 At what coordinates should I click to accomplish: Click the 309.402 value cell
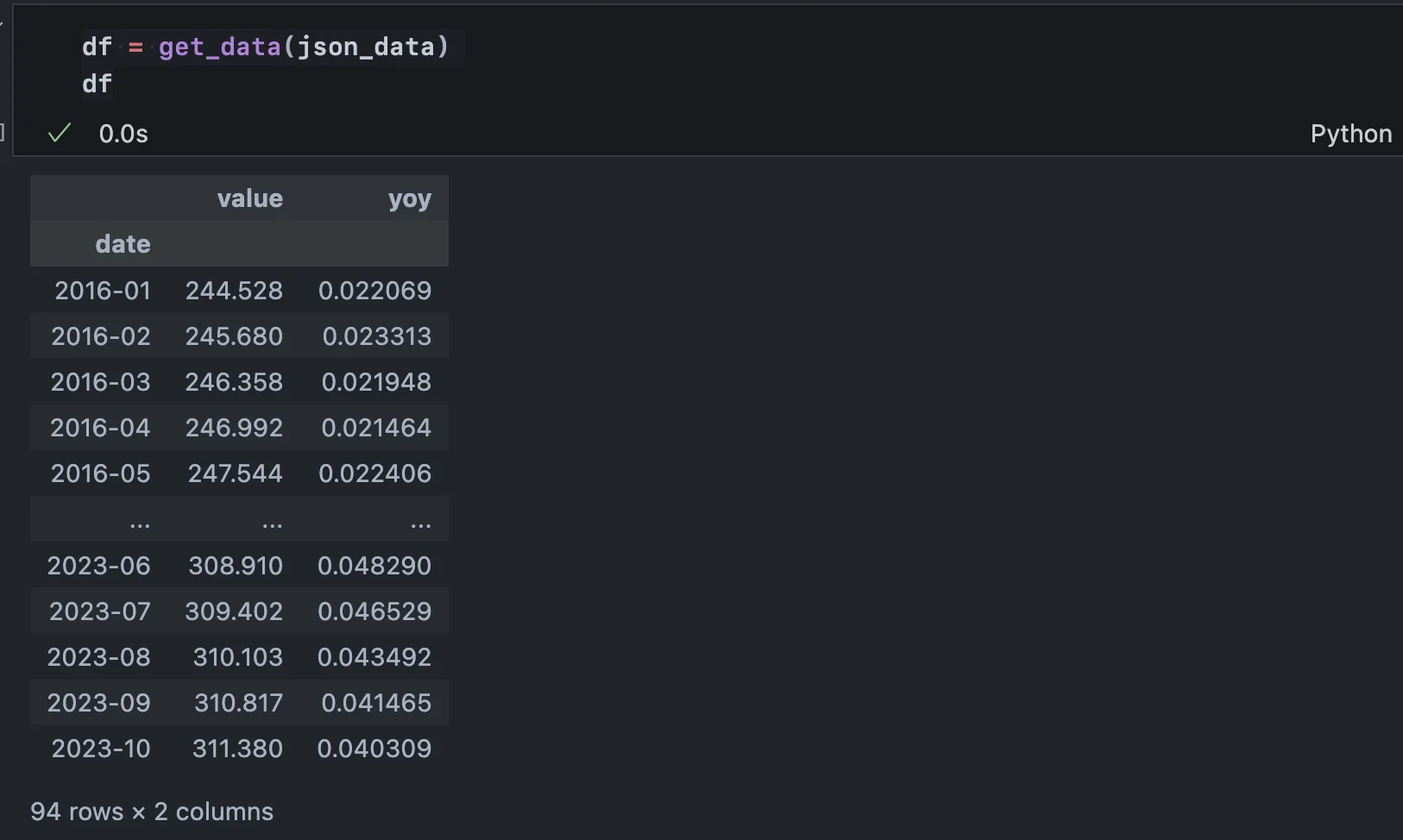pyautogui.click(x=234, y=611)
